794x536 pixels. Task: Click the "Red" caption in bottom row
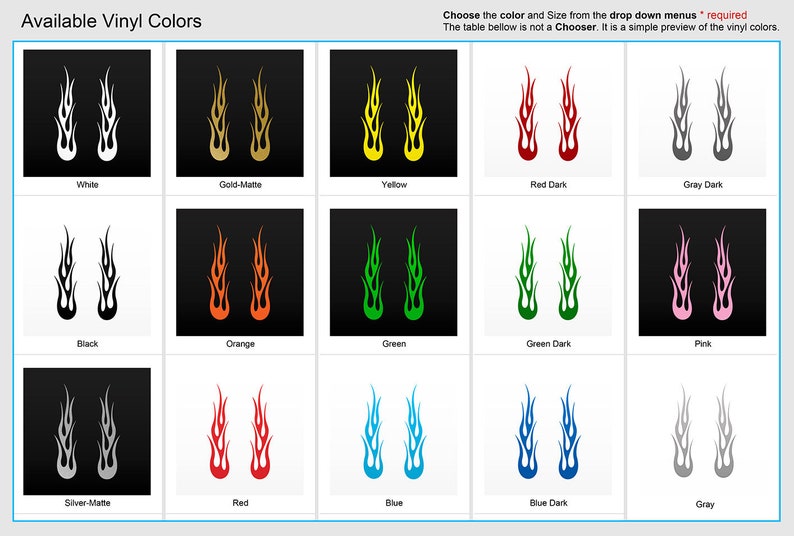point(241,503)
